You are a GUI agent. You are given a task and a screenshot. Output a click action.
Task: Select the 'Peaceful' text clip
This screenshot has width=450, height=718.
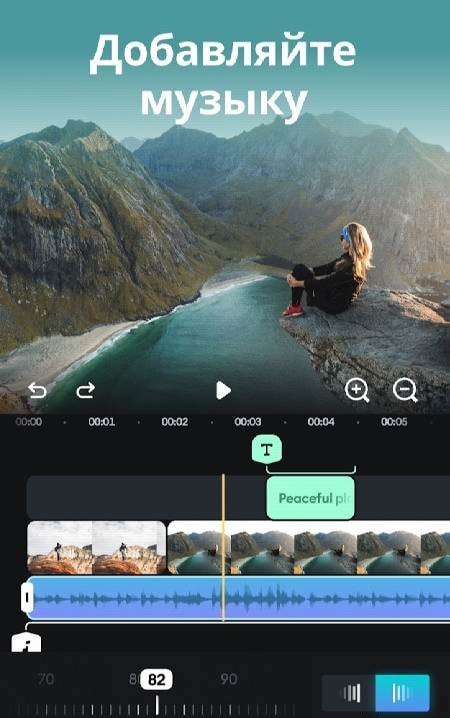point(310,498)
